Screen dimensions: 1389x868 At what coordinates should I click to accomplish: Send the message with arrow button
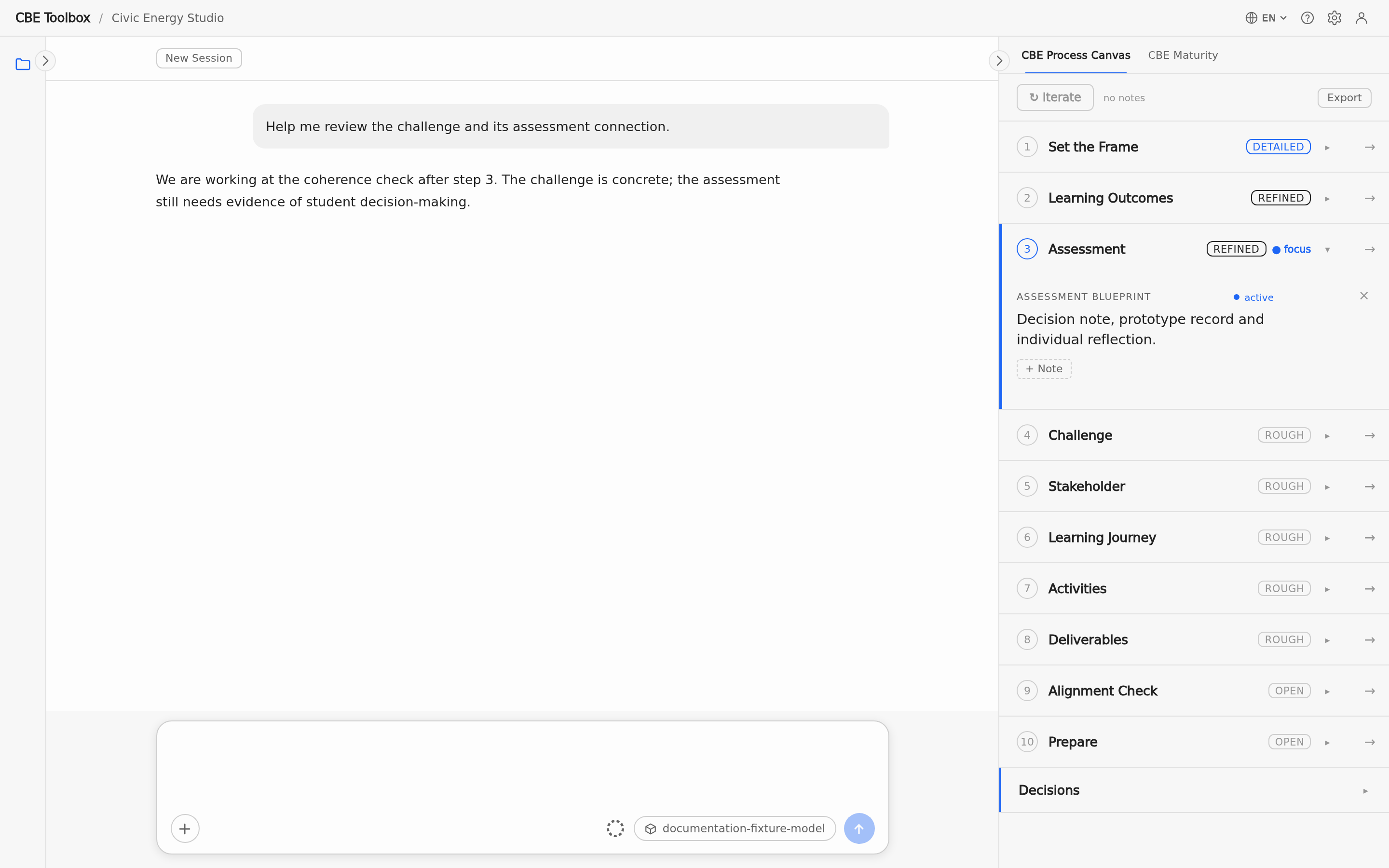[858, 828]
